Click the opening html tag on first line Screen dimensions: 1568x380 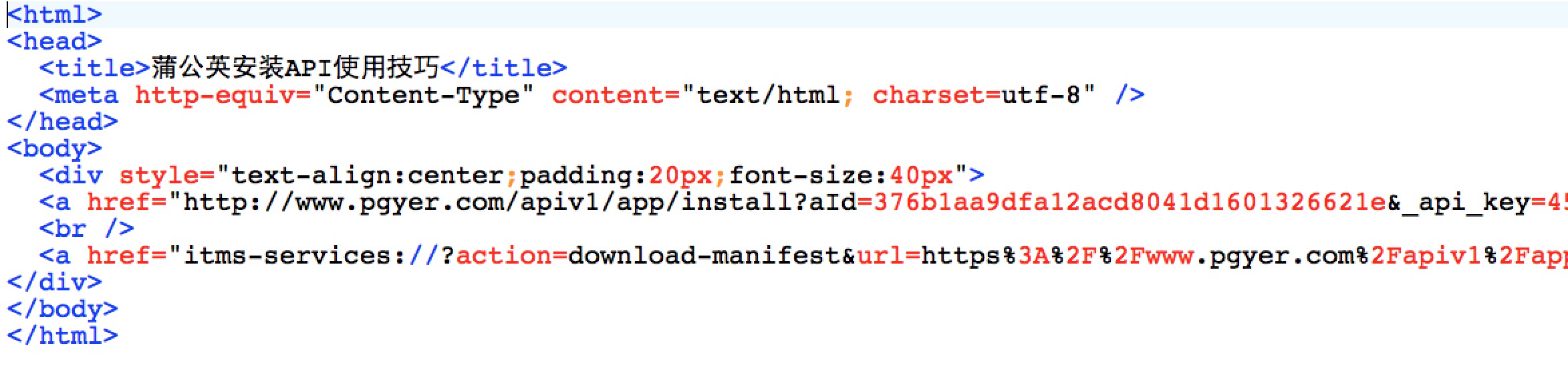[55, 15]
